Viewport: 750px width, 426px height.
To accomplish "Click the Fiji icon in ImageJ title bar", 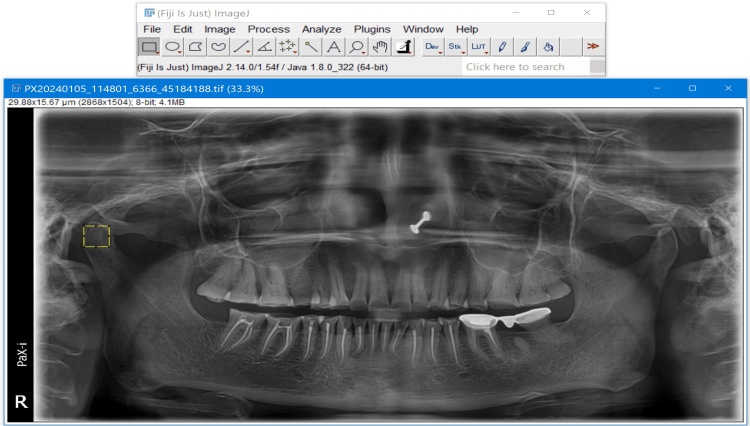I will click(149, 13).
